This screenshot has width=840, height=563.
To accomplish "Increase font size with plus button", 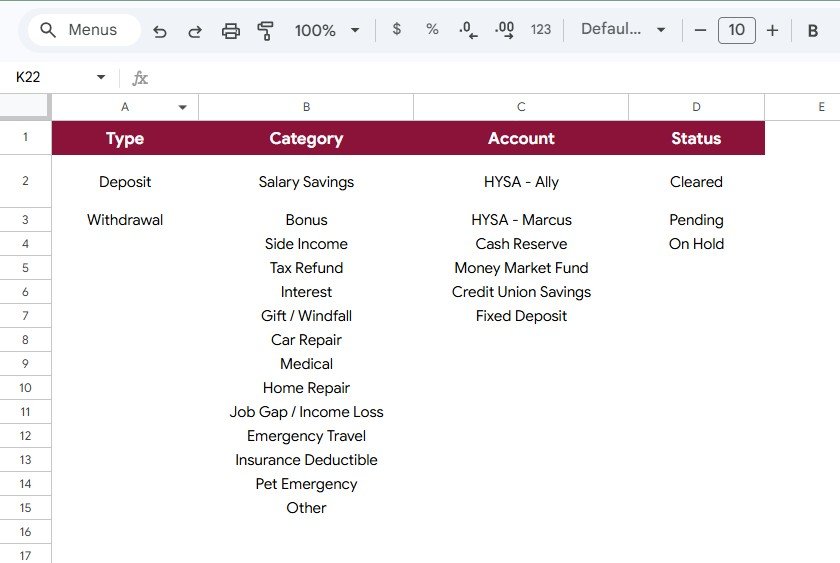I will (772, 30).
